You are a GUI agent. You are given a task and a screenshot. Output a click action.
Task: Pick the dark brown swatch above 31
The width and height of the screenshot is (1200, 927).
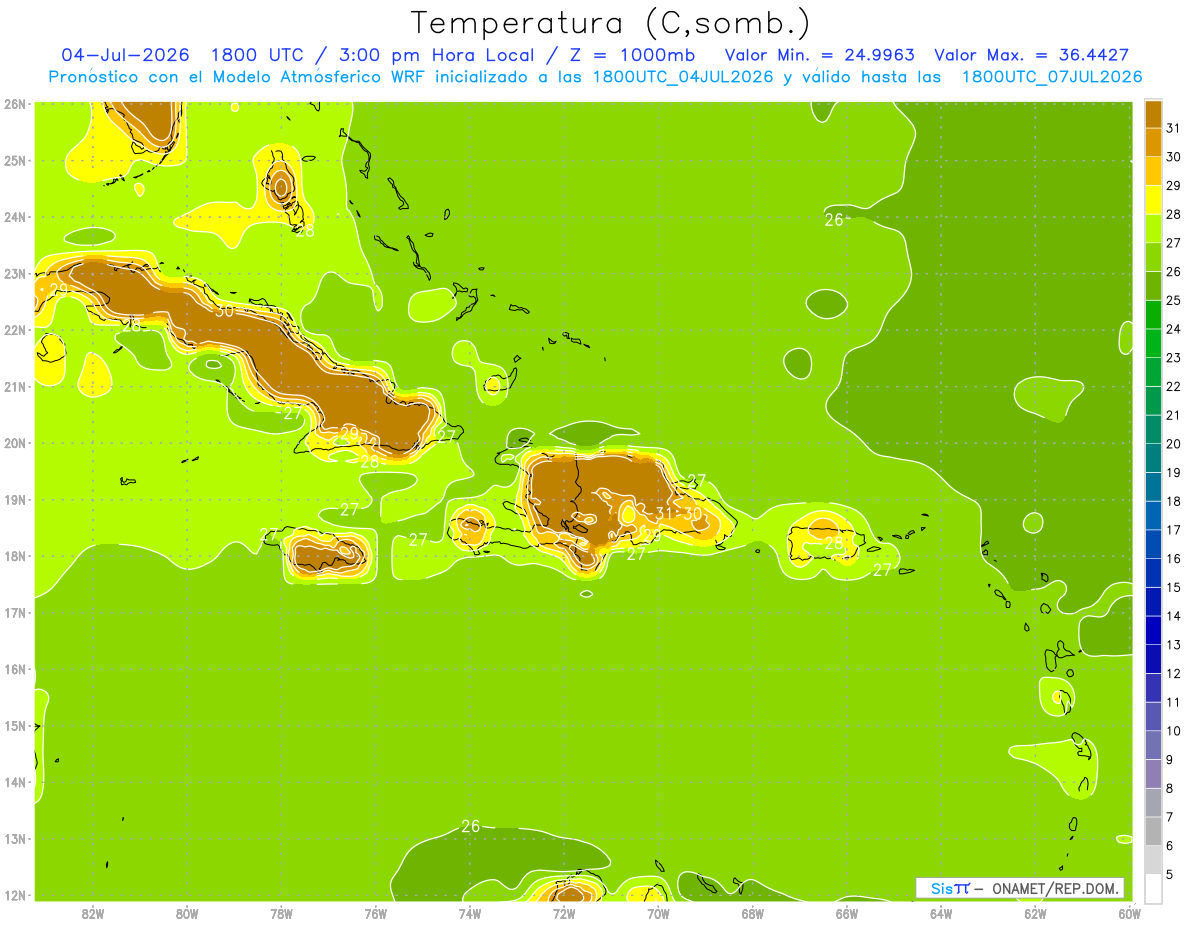click(x=1153, y=113)
